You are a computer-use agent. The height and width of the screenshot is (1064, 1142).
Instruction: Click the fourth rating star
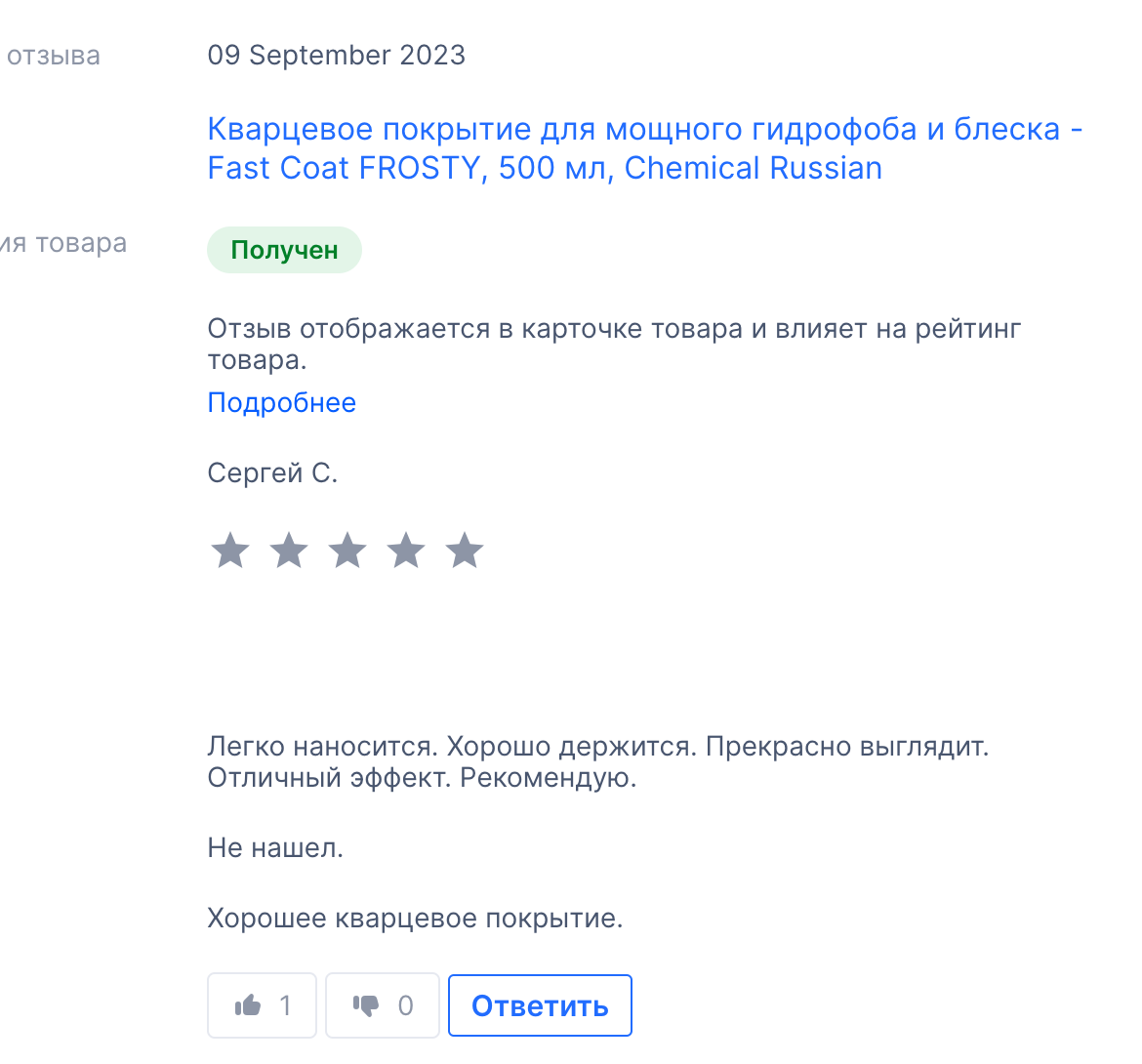(406, 552)
